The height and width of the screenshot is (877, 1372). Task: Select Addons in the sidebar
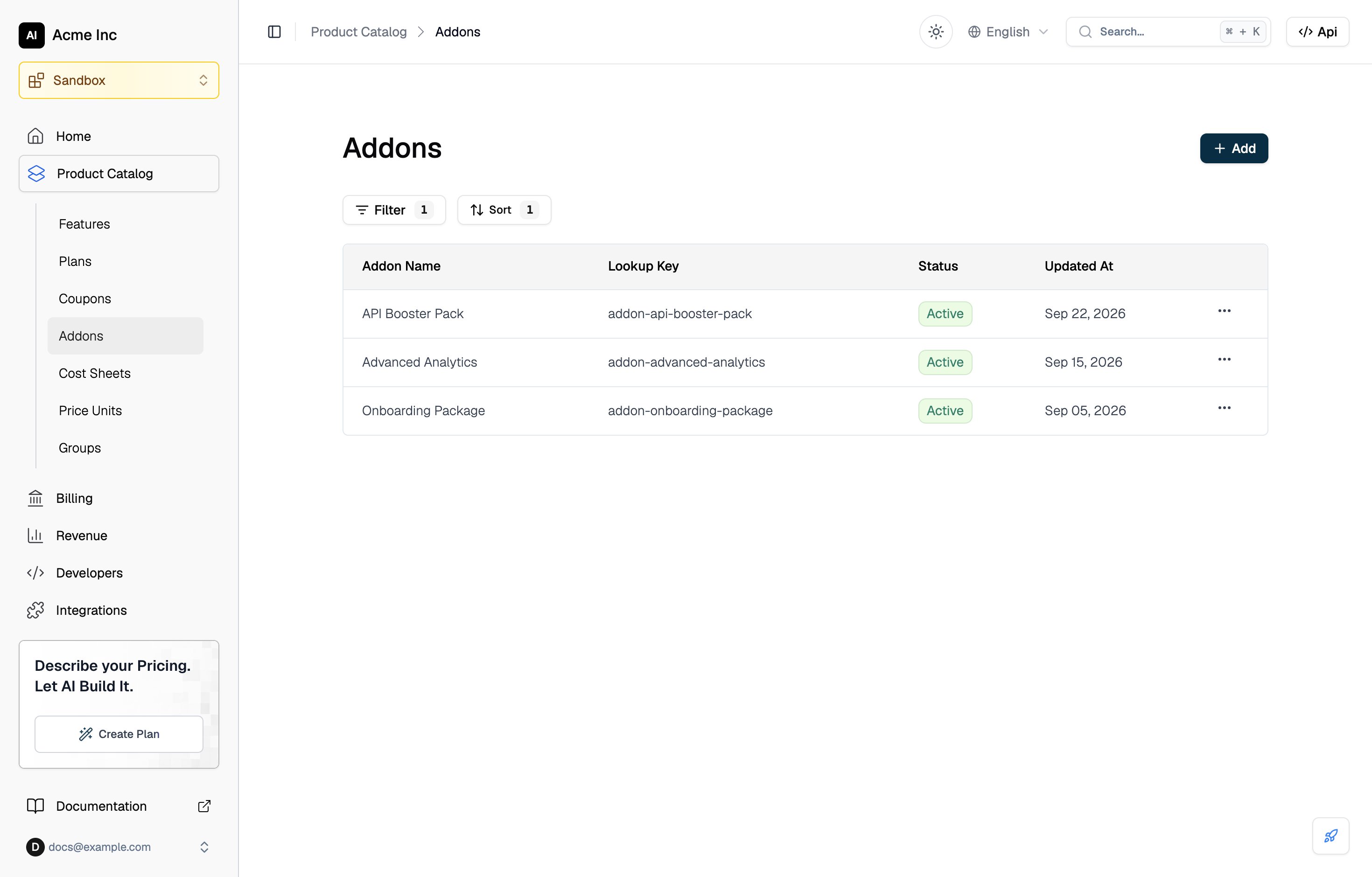point(126,336)
